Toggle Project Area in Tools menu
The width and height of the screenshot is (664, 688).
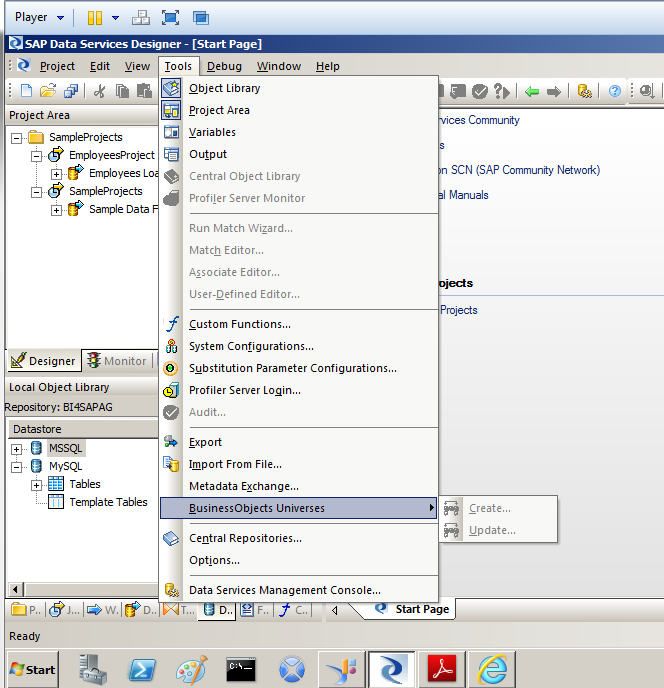point(299,110)
